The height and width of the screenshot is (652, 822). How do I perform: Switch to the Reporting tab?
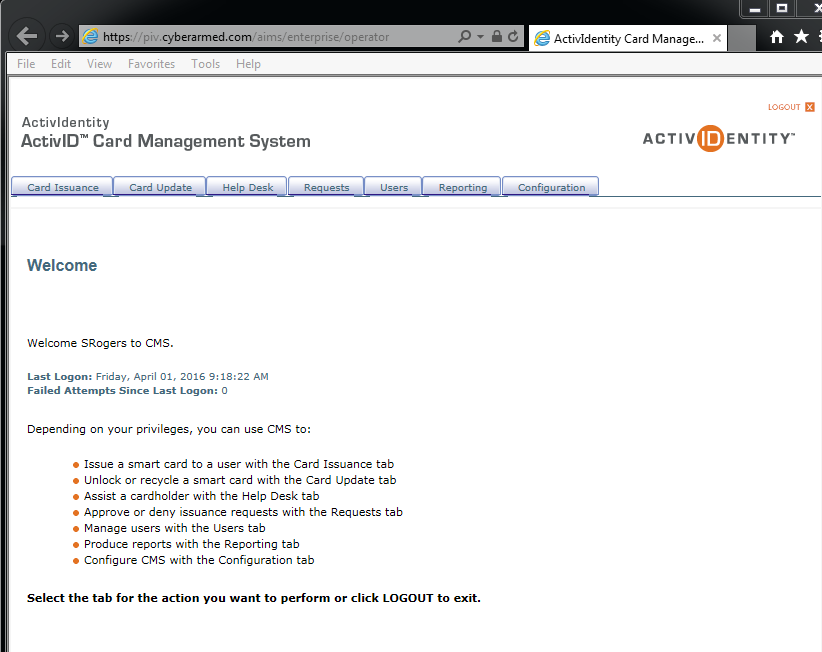[x=462, y=187]
